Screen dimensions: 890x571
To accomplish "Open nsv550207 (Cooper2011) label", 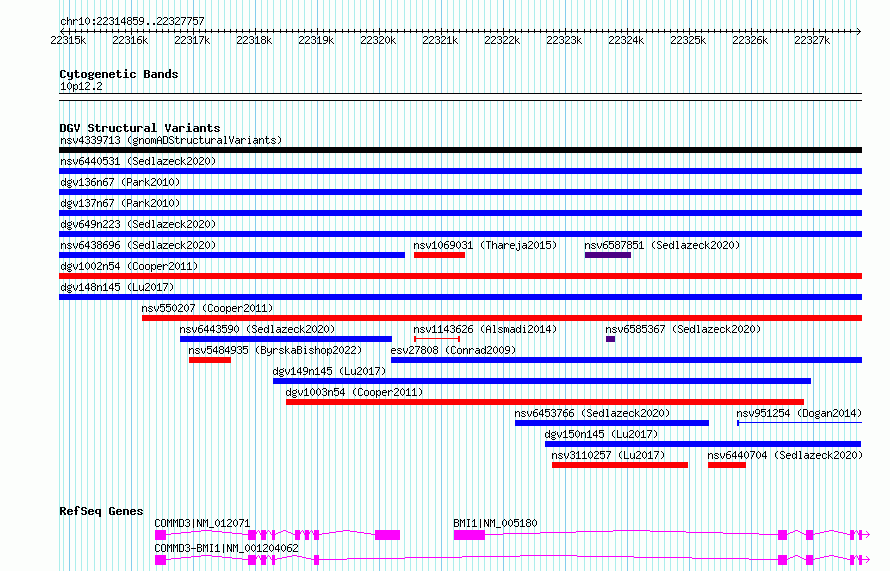I will pos(207,308).
